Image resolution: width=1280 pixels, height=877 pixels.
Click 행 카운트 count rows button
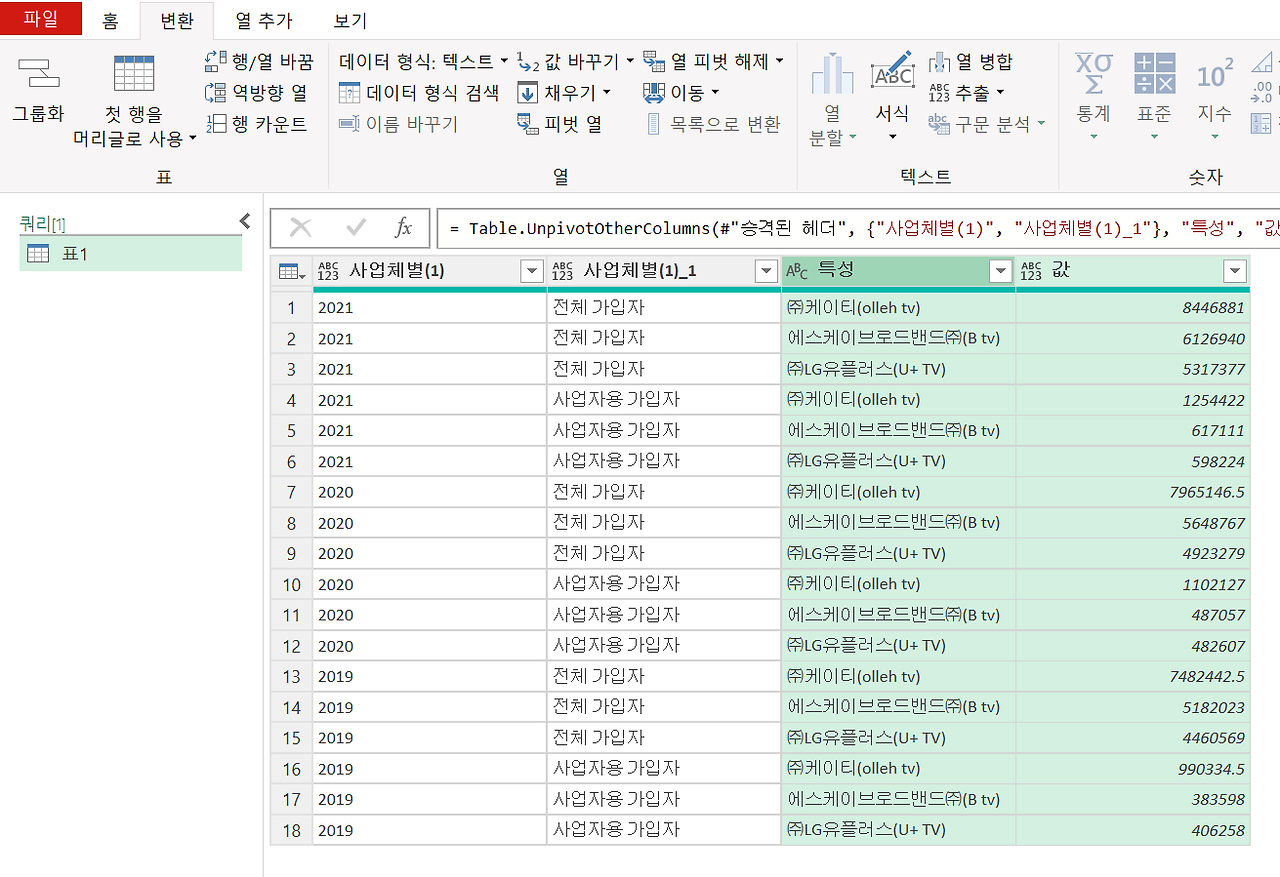(x=256, y=124)
